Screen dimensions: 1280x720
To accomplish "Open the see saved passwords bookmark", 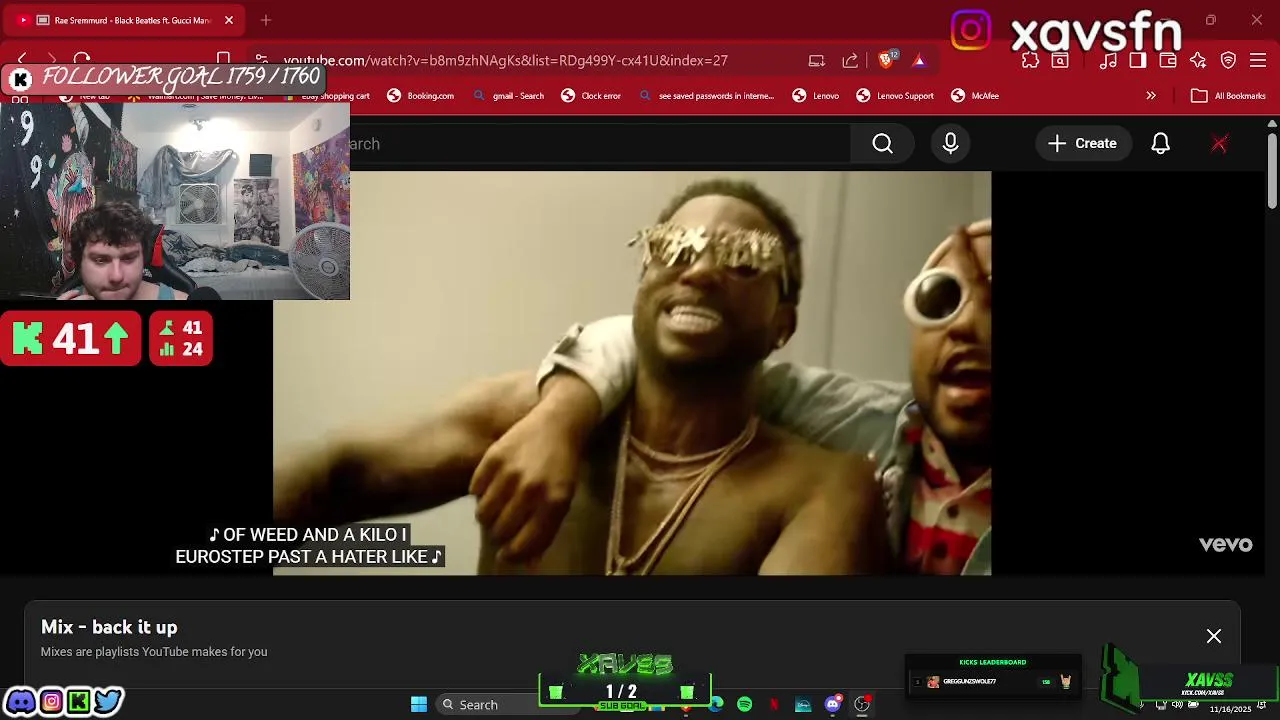I will [x=706, y=96].
